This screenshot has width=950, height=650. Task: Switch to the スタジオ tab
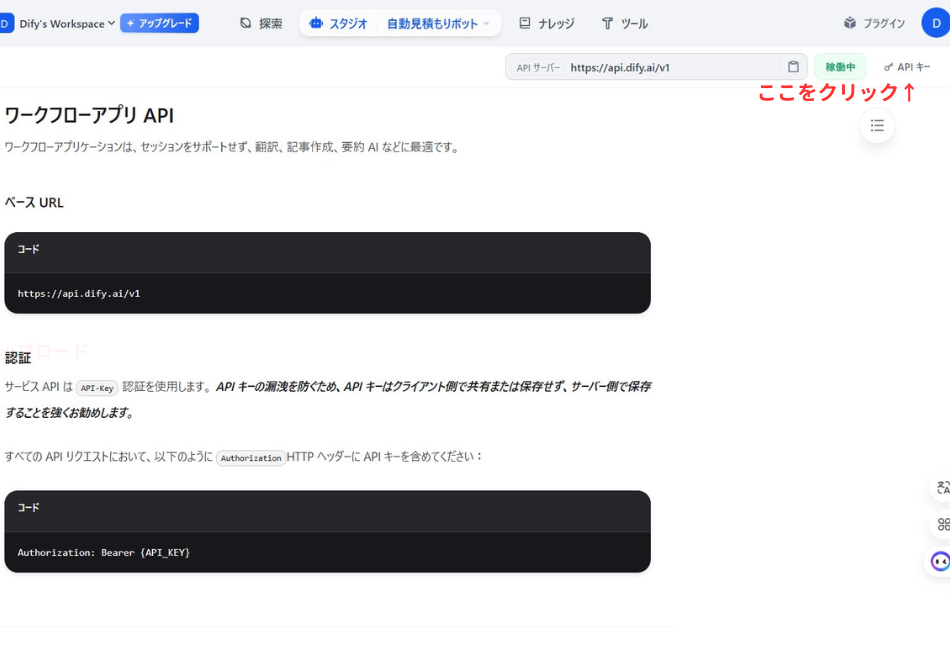pos(338,23)
